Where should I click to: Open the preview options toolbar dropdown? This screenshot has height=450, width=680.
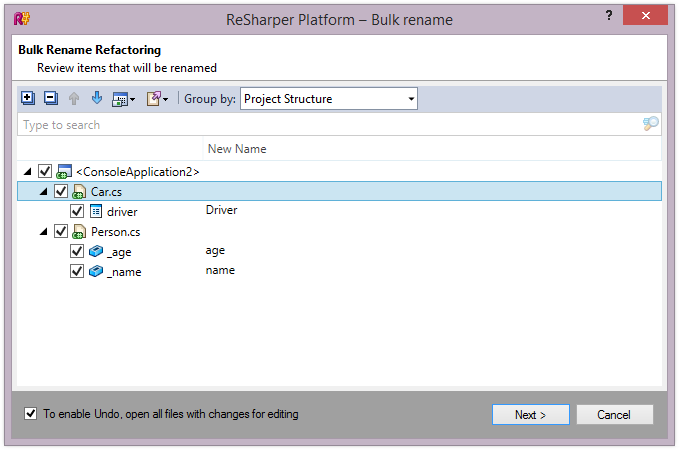tap(123, 99)
